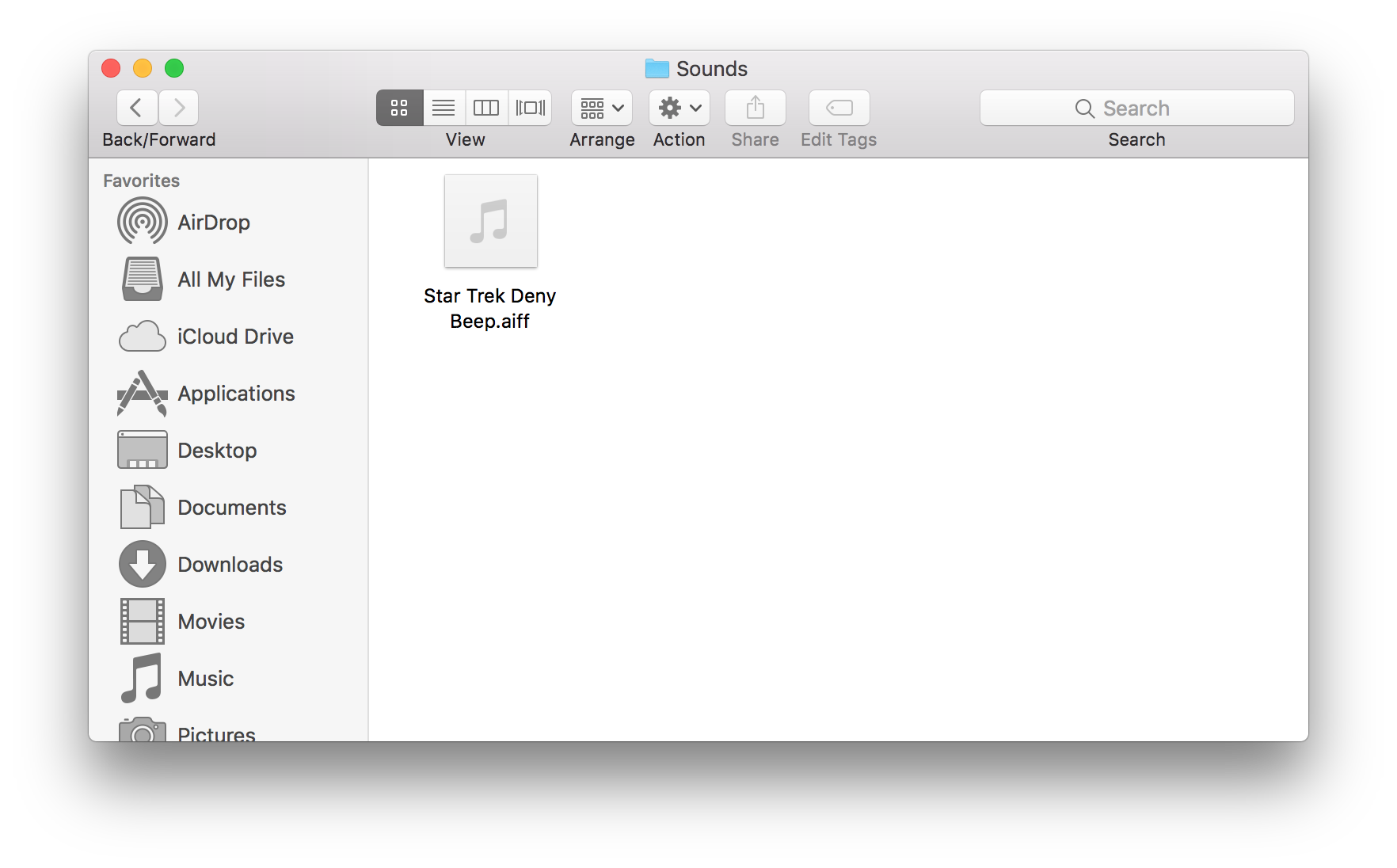Screen dimensions: 1397x868
Task: Minimize the Sounds window
Action: (143, 68)
